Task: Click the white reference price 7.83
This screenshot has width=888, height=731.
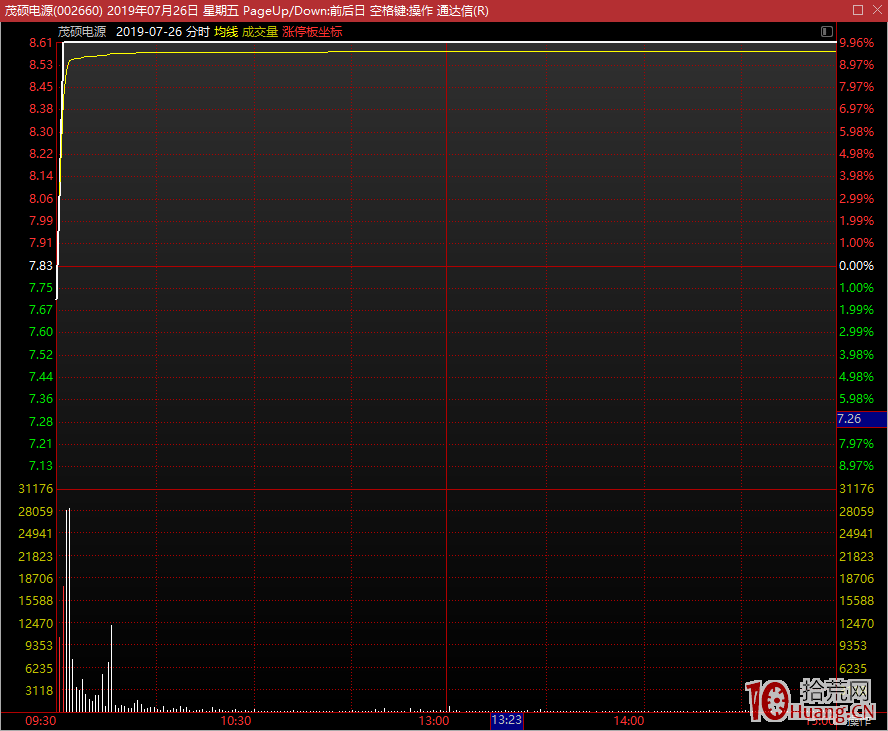Action: pos(41,266)
